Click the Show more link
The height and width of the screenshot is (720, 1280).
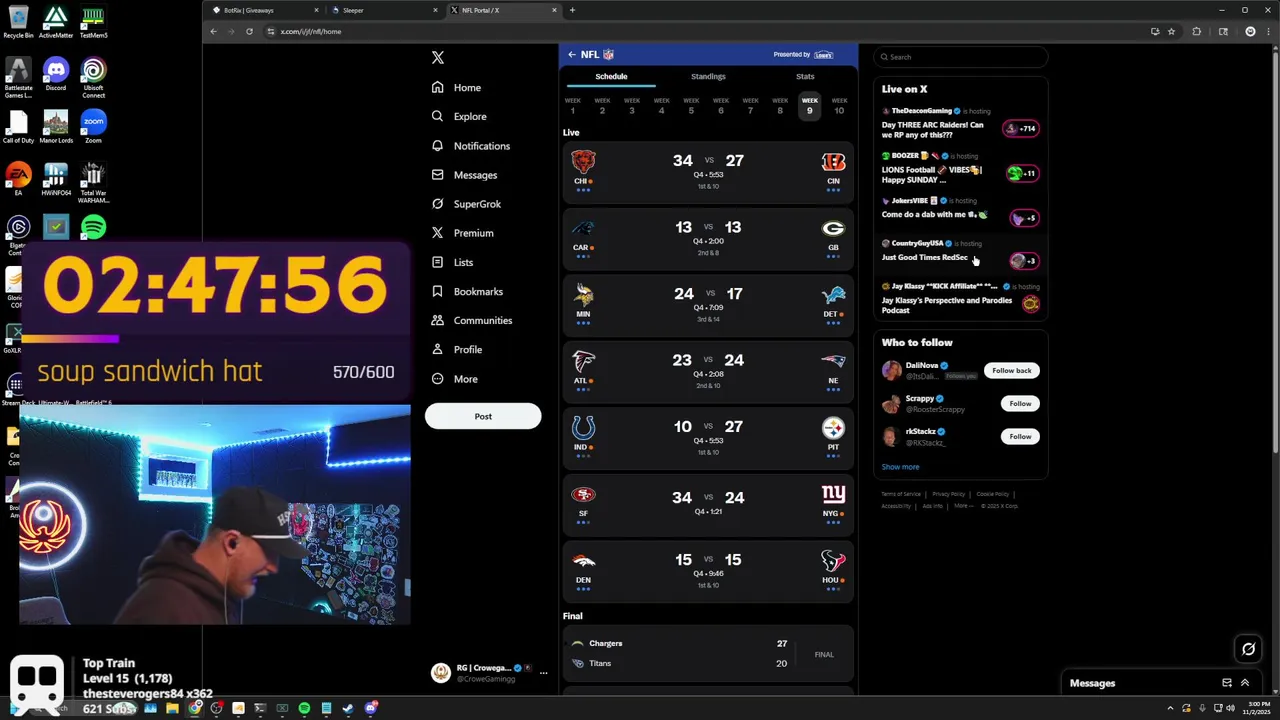click(900, 467)
